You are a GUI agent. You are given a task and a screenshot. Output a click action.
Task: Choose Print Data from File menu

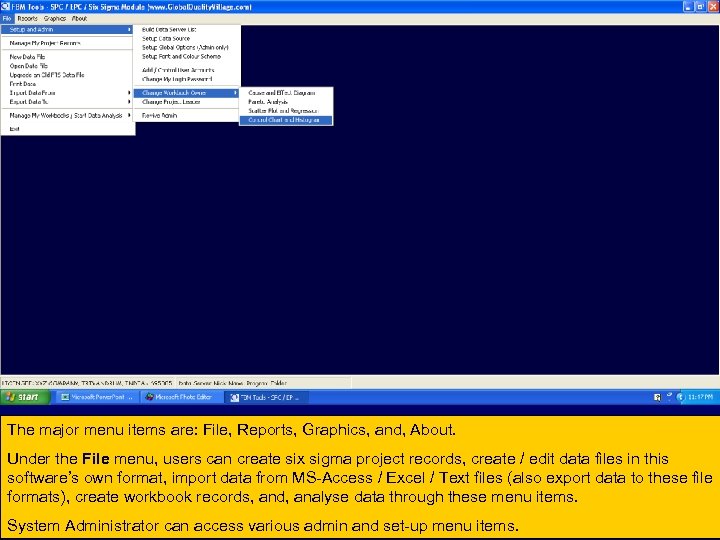point(67,84)
